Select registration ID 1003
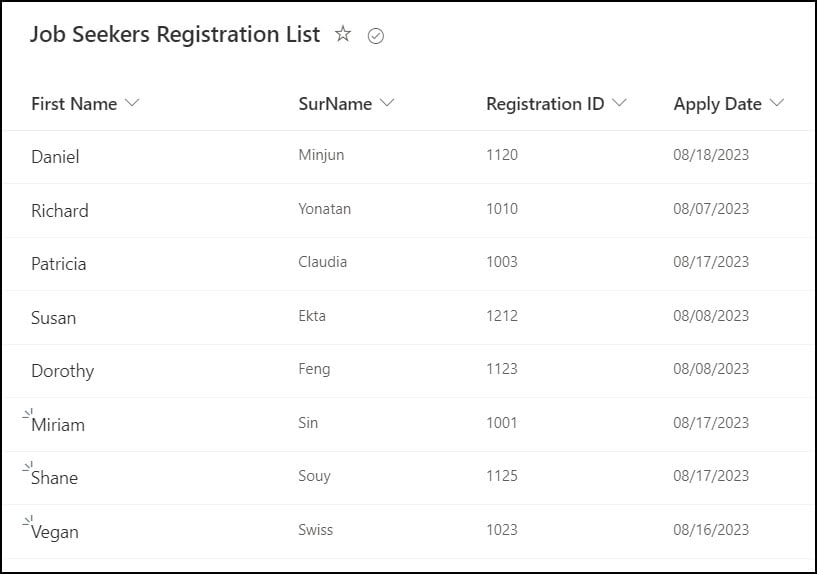 tap(502, 261)
